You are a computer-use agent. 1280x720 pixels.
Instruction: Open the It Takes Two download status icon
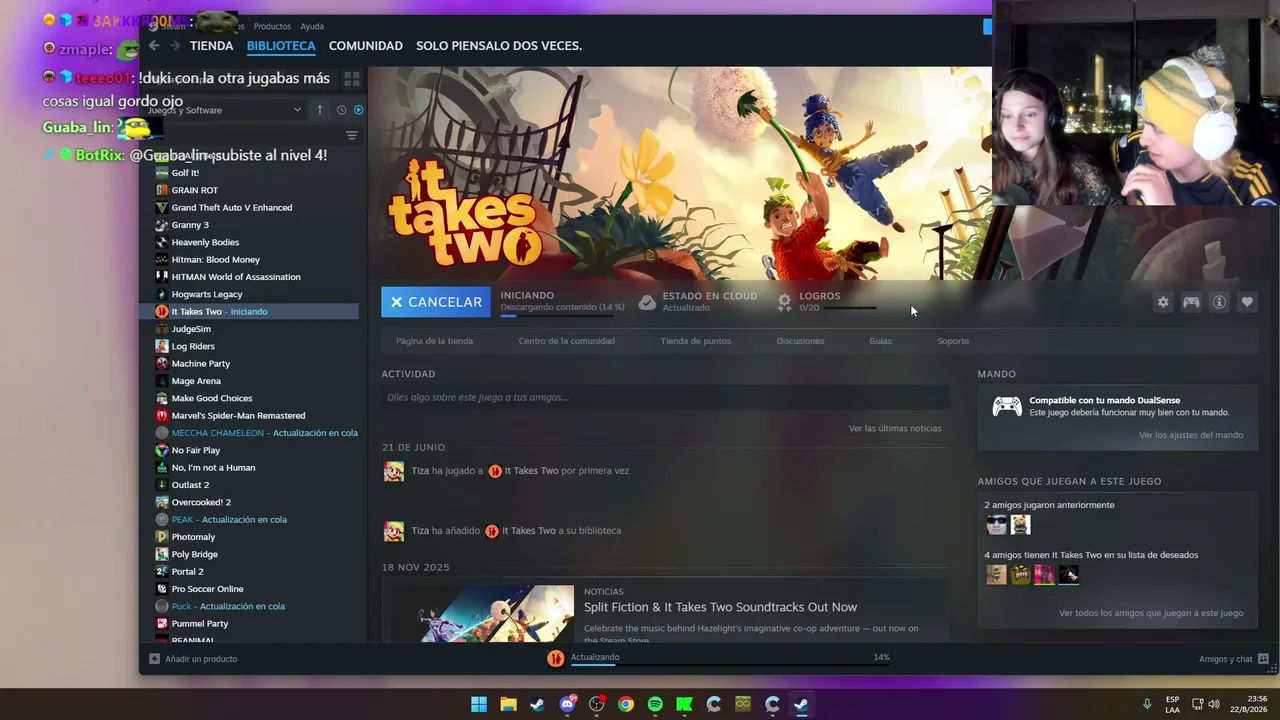click(555, 658)
